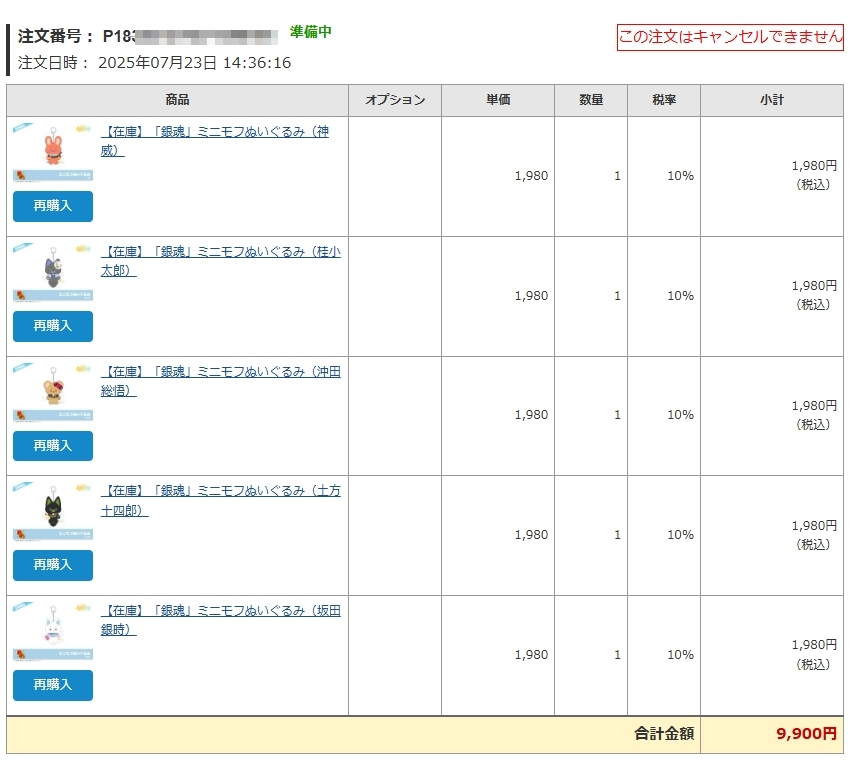Click the 合計金額 label
The height and width of the screenshot is (762, 854).
pyautogui.click(x=664, y=734)
